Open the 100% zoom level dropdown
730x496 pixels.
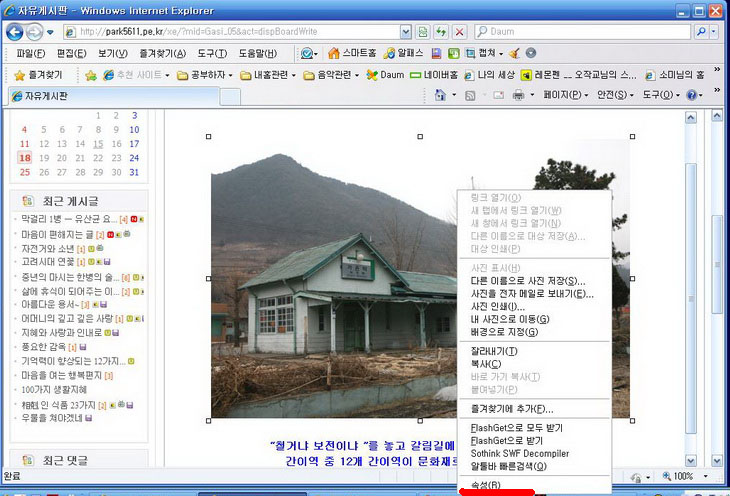690,477
